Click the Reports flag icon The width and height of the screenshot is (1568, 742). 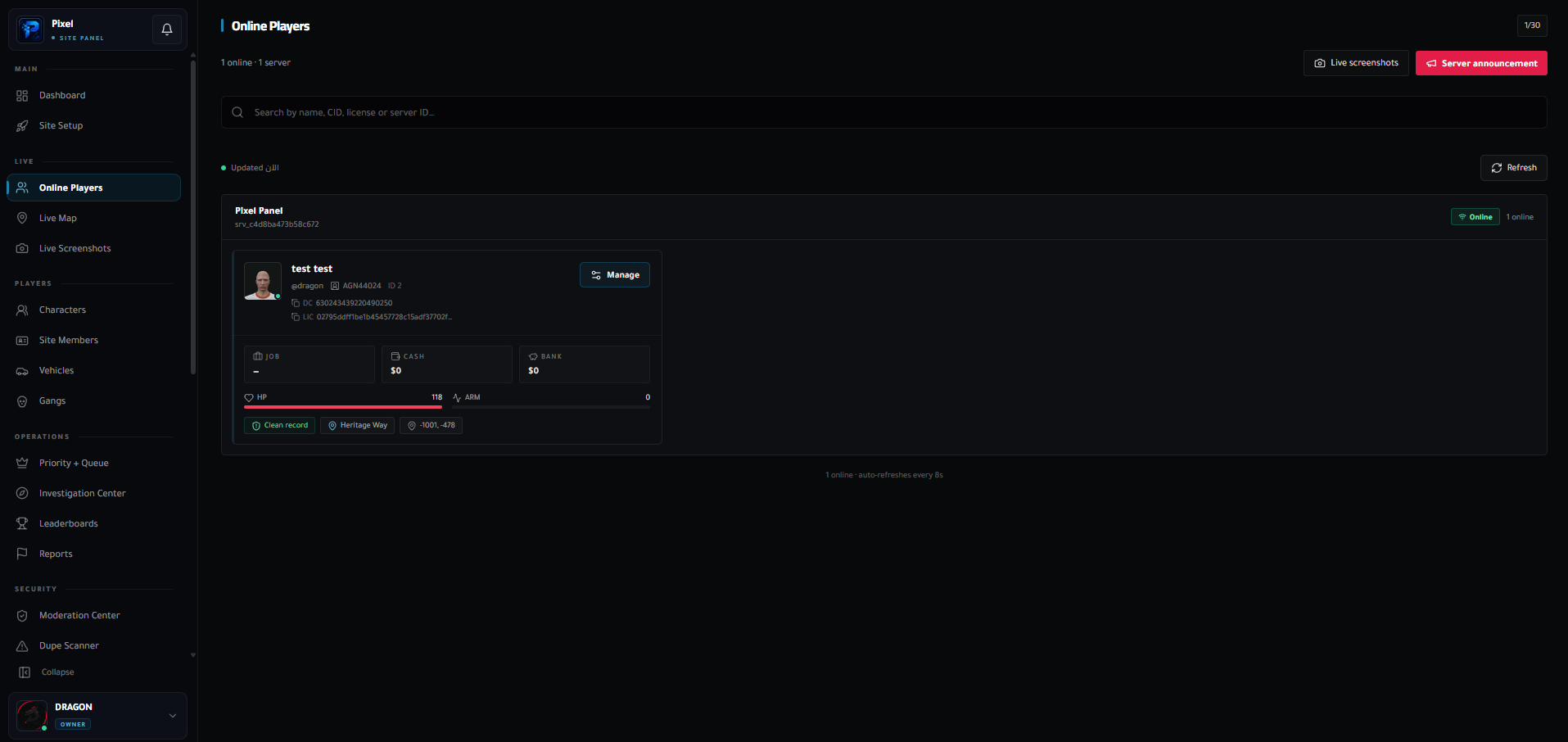click(22, 554)
